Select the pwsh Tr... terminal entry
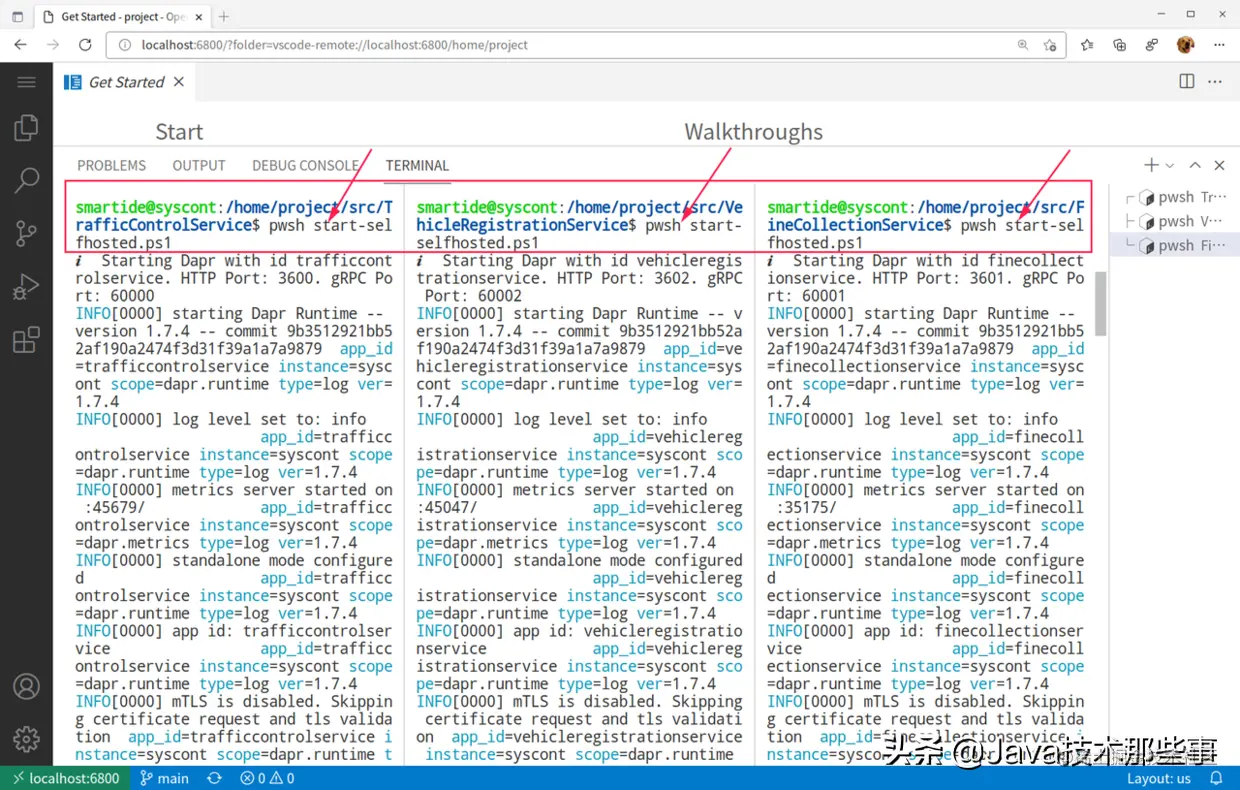This screenshot has height=790, width=1240. pyautogui.click(x=1177, y=197)
